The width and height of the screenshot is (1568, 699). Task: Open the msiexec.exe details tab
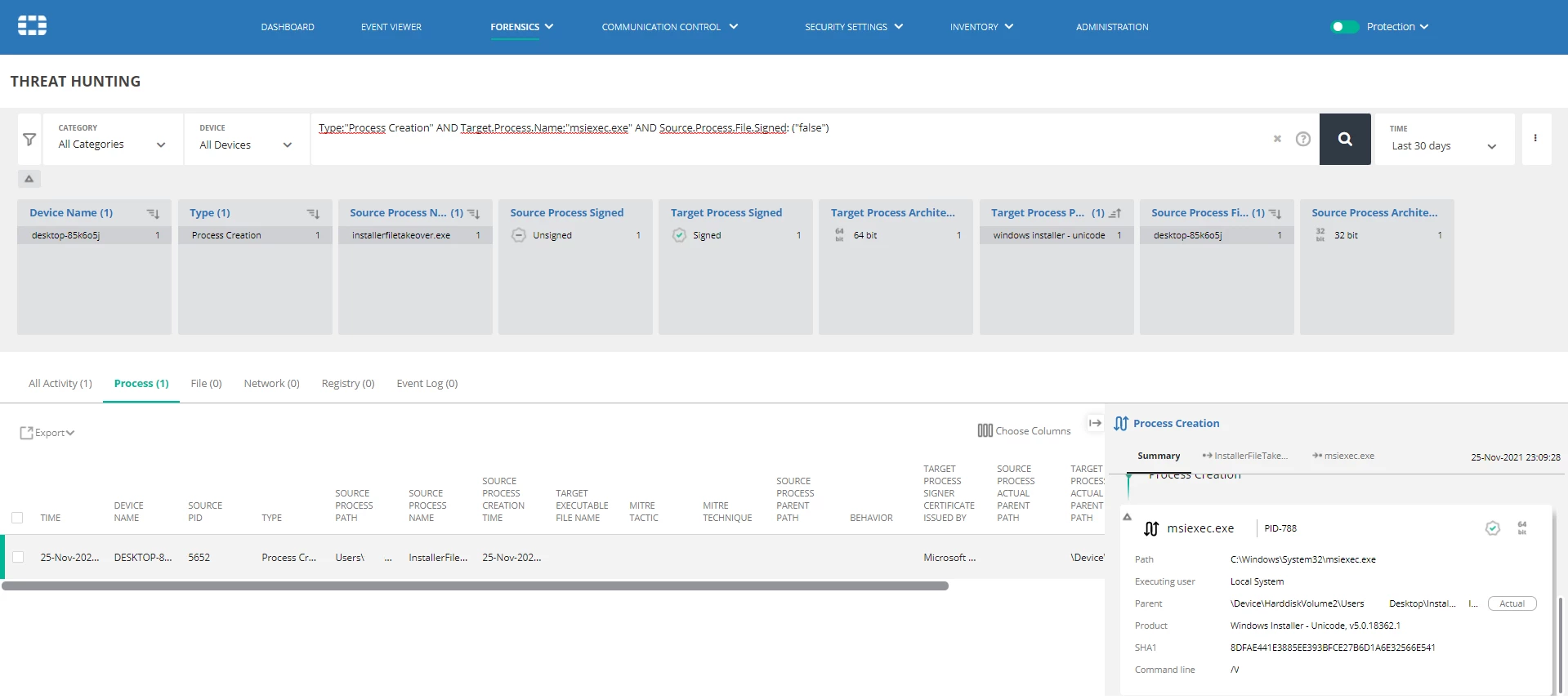point(1343,456)
